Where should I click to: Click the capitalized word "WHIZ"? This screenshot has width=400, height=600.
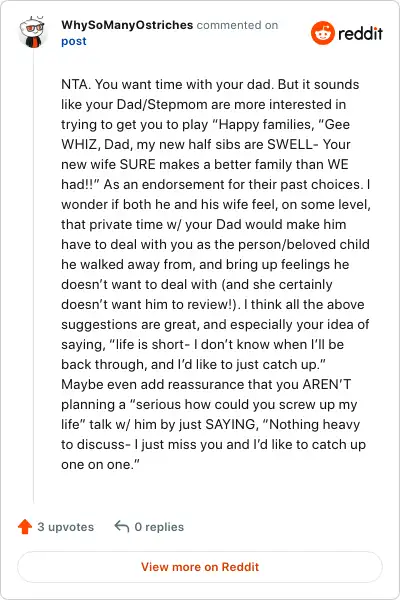pos(80,145)
